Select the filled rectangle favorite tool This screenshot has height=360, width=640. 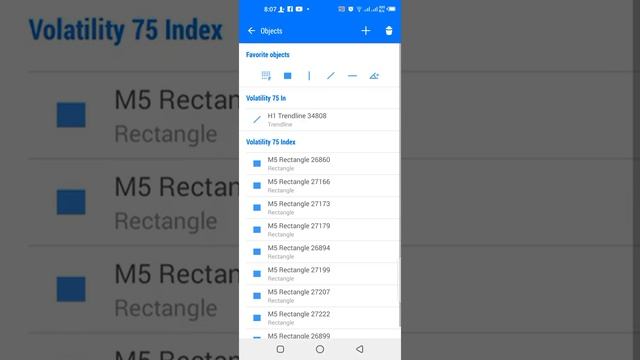click(x=288, y=76)
